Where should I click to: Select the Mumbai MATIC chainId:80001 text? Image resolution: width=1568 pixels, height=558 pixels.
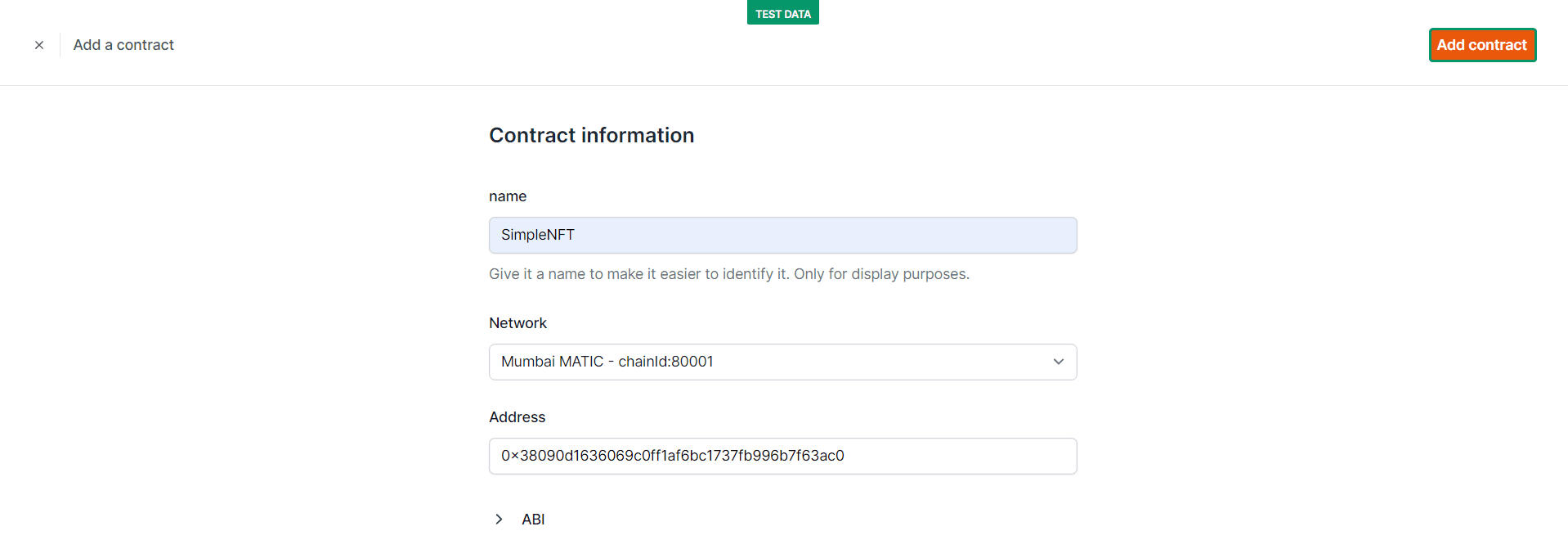point(607,362)
